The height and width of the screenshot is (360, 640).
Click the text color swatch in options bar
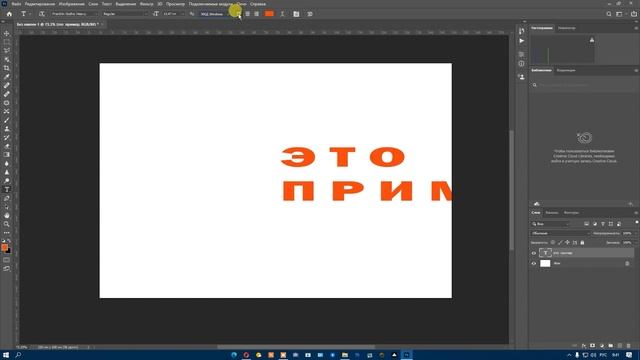tap(269, 14)
